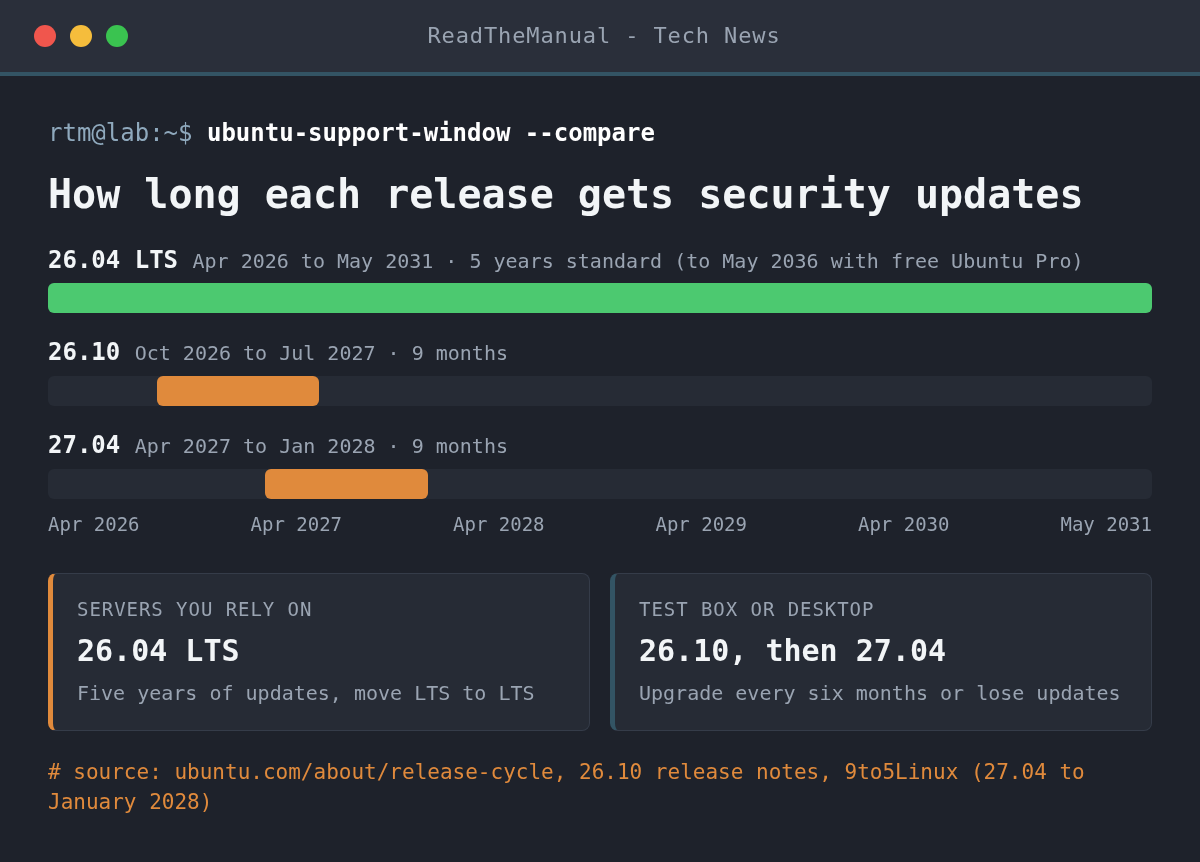Click 'Oct 2026 to Jul 2027 · 9 months' text
Screen dimensions: 1200x862
pyautogui.click(x=321, y=353)
